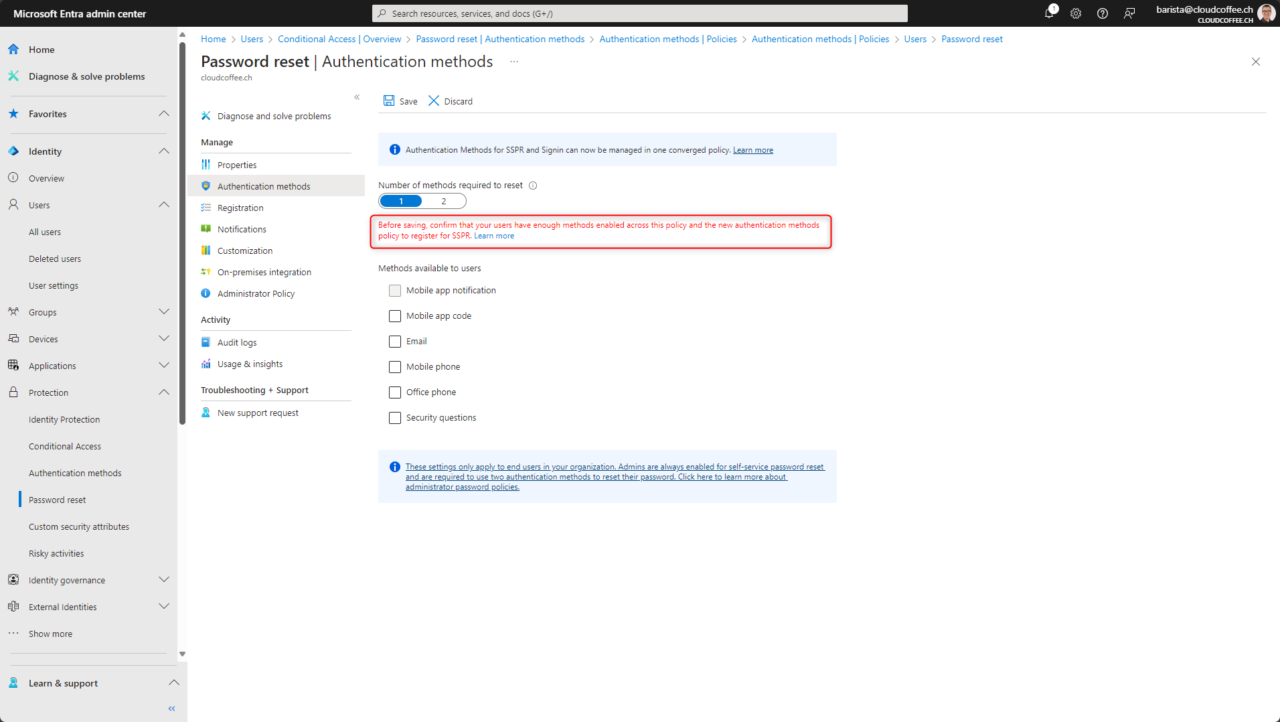Screen dimensions: 1280x722
Task: Enable Security questions for users
Action: [394, 417]
